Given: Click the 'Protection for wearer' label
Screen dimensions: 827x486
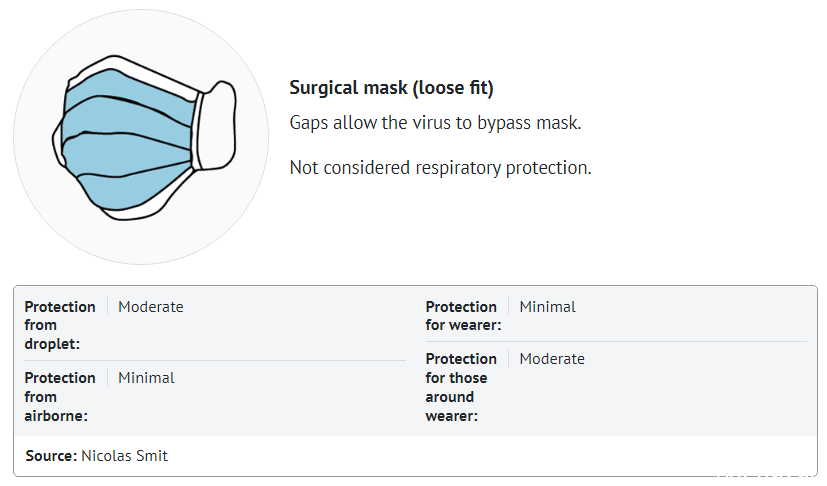Looking at the screenshot, I should coord(463,316).
